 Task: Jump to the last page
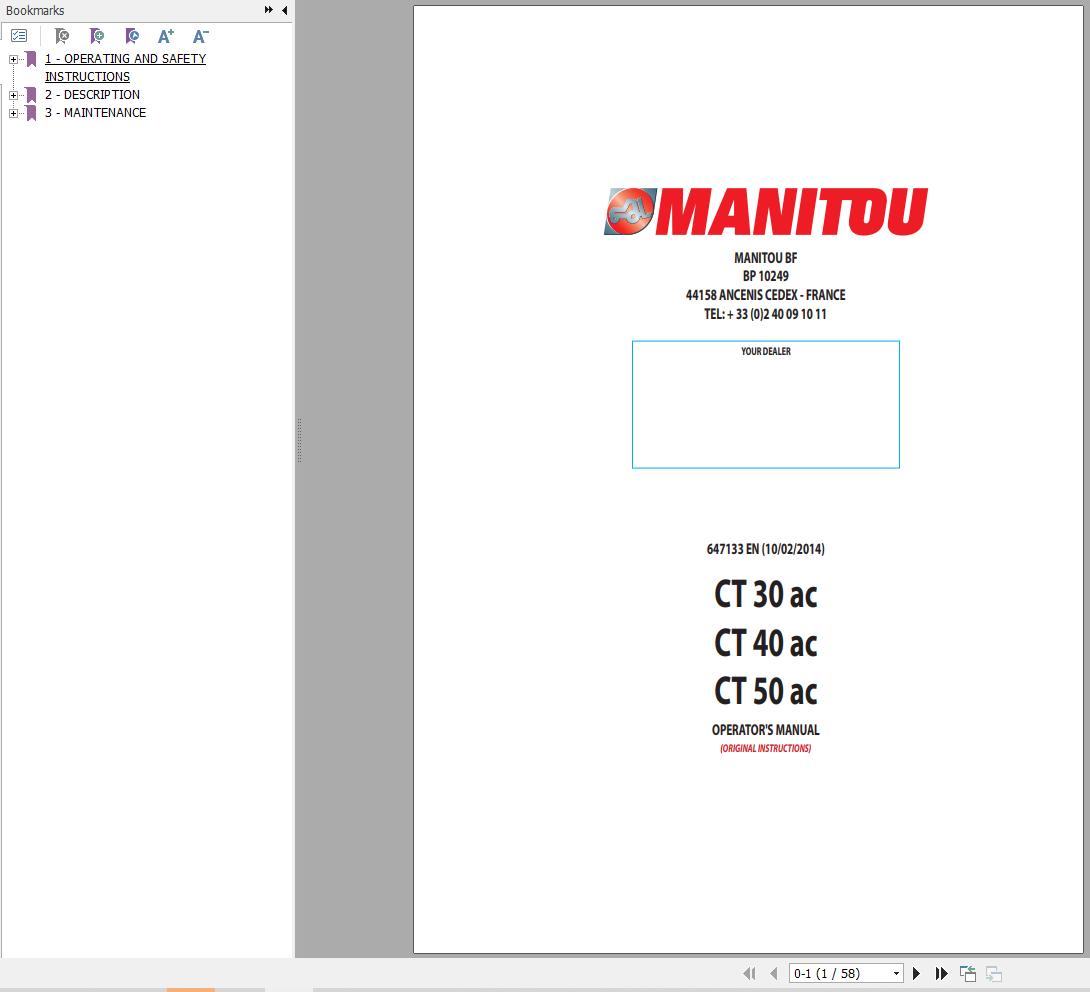[x=941, y=973]
